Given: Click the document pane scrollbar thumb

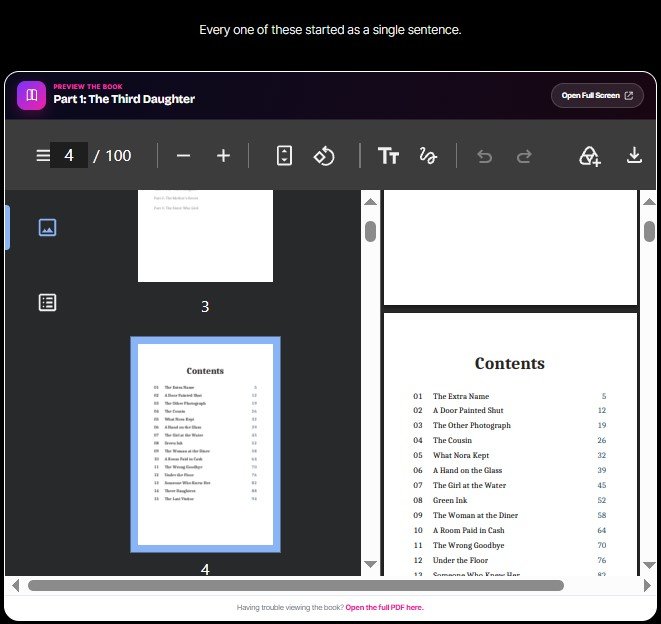Looking at the screenshot, I should [649, 231].
